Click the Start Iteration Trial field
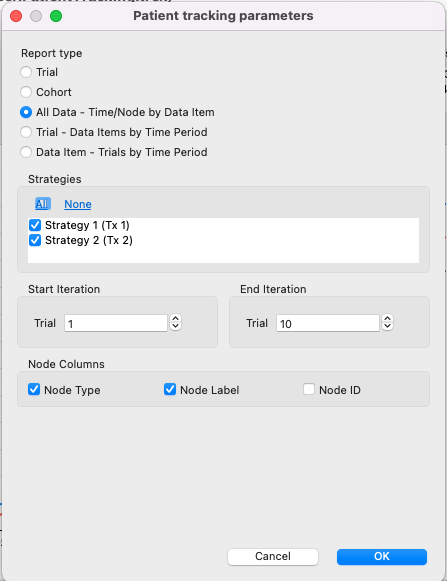Screen dimensions: 447x581 (116, 323)
